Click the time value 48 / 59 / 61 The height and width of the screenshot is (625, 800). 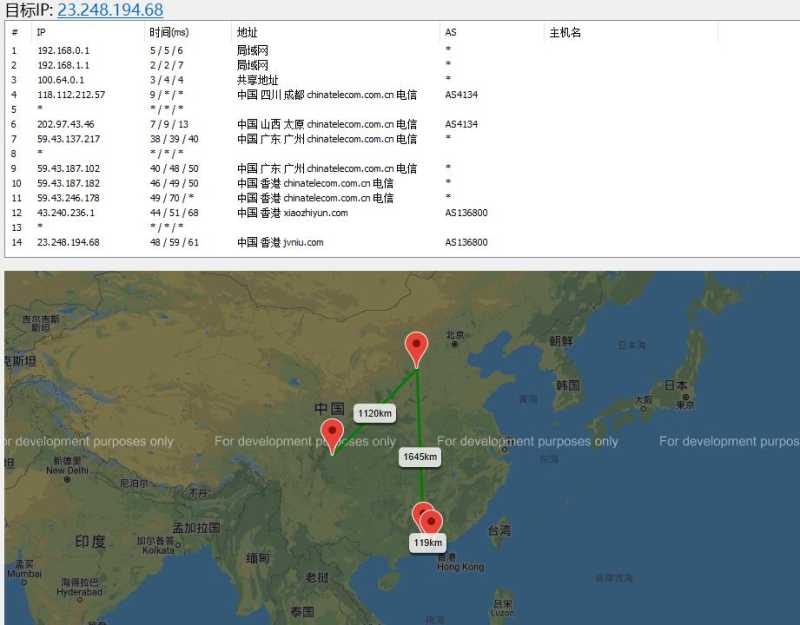click(174, 242)
